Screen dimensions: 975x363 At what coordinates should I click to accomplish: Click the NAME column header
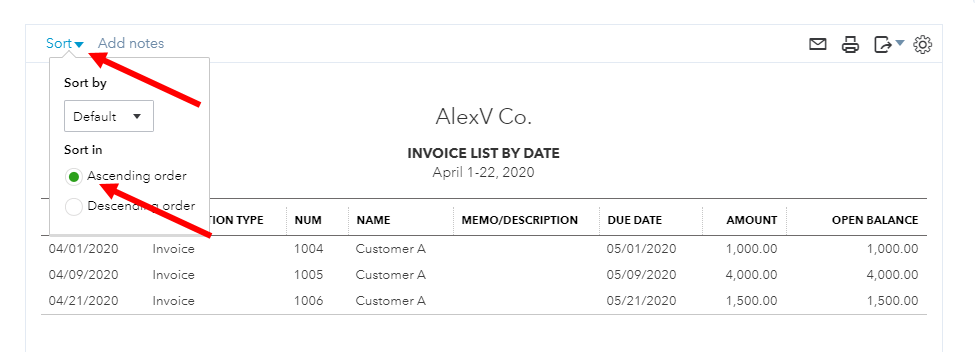[x=373, y=220]
